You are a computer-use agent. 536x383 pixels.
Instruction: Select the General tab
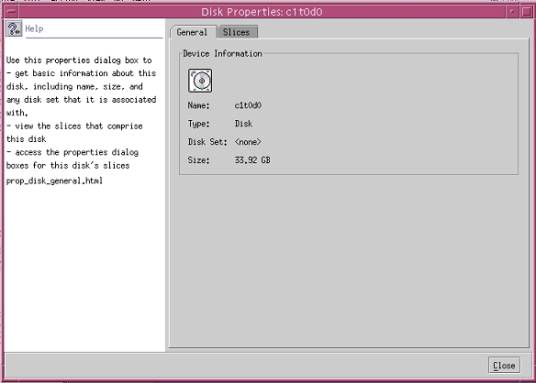pos(192,32)
